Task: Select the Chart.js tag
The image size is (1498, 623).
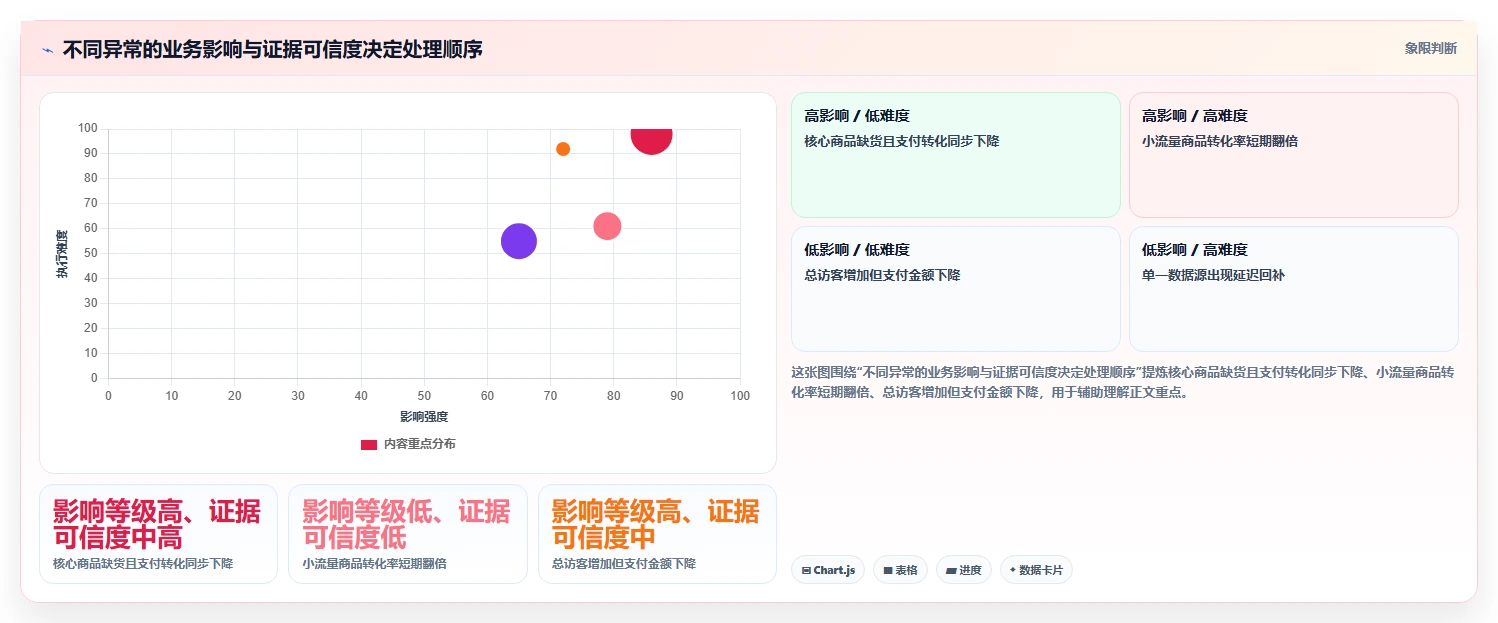Action: pos(828,570)
